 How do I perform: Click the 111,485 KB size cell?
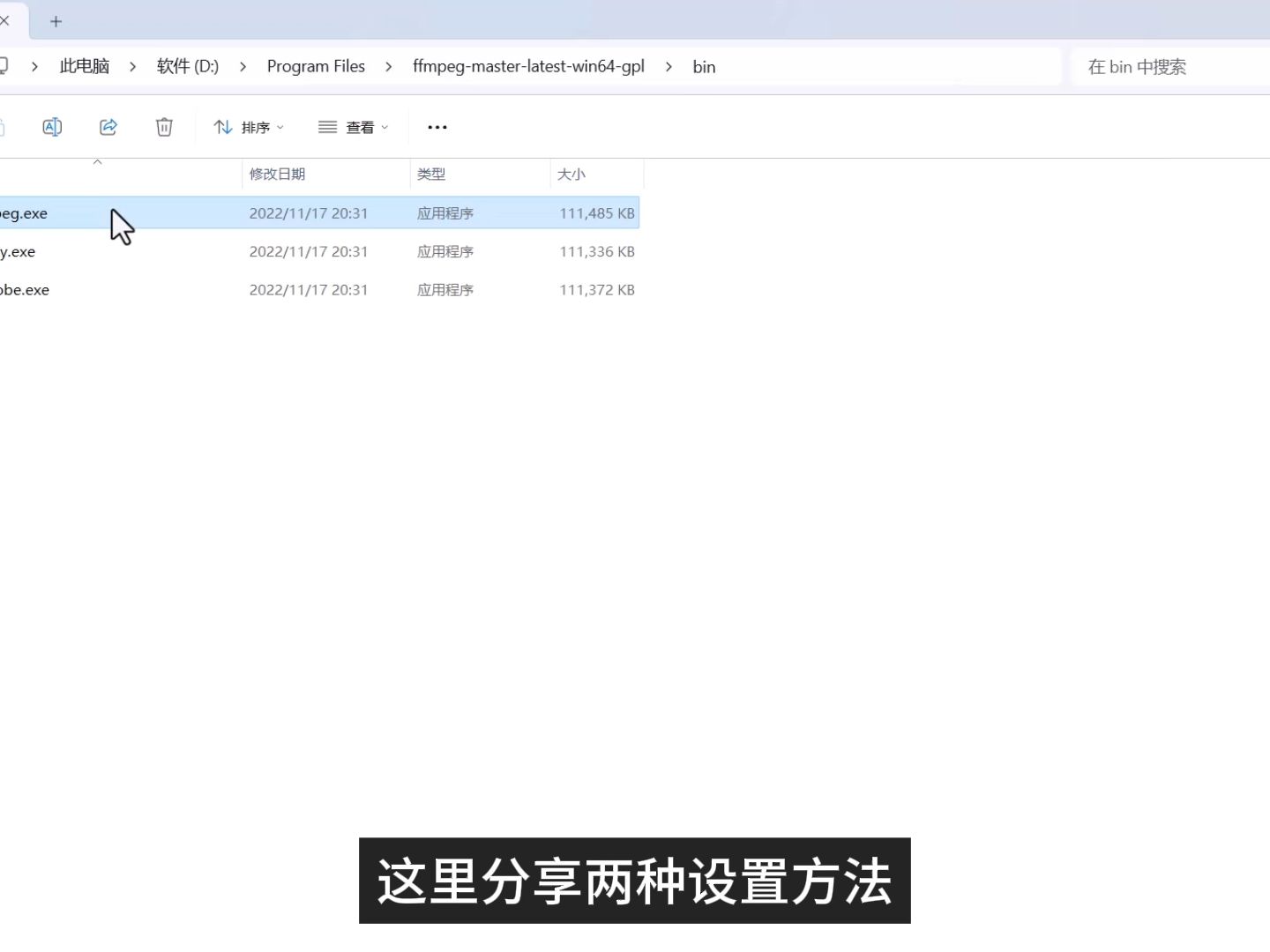click(597, 213)
